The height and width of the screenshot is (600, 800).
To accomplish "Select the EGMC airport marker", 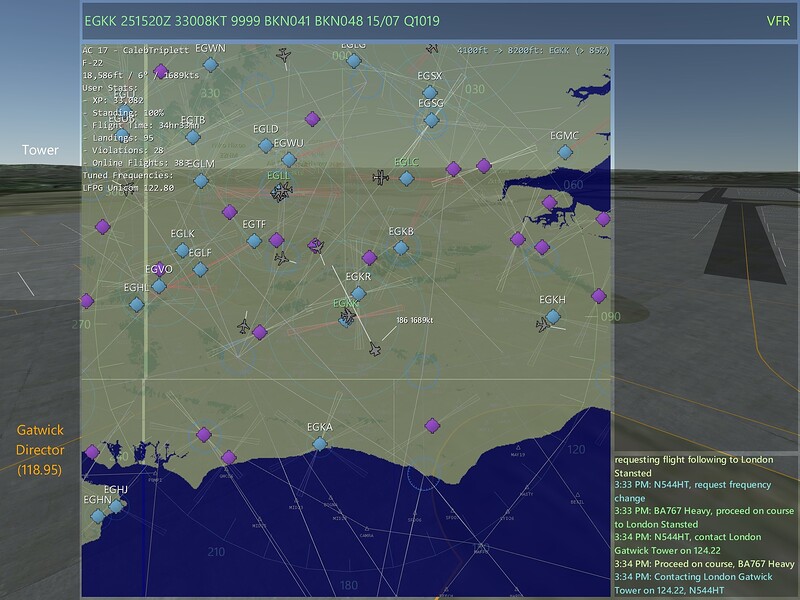I will click(x=565, y=152).
